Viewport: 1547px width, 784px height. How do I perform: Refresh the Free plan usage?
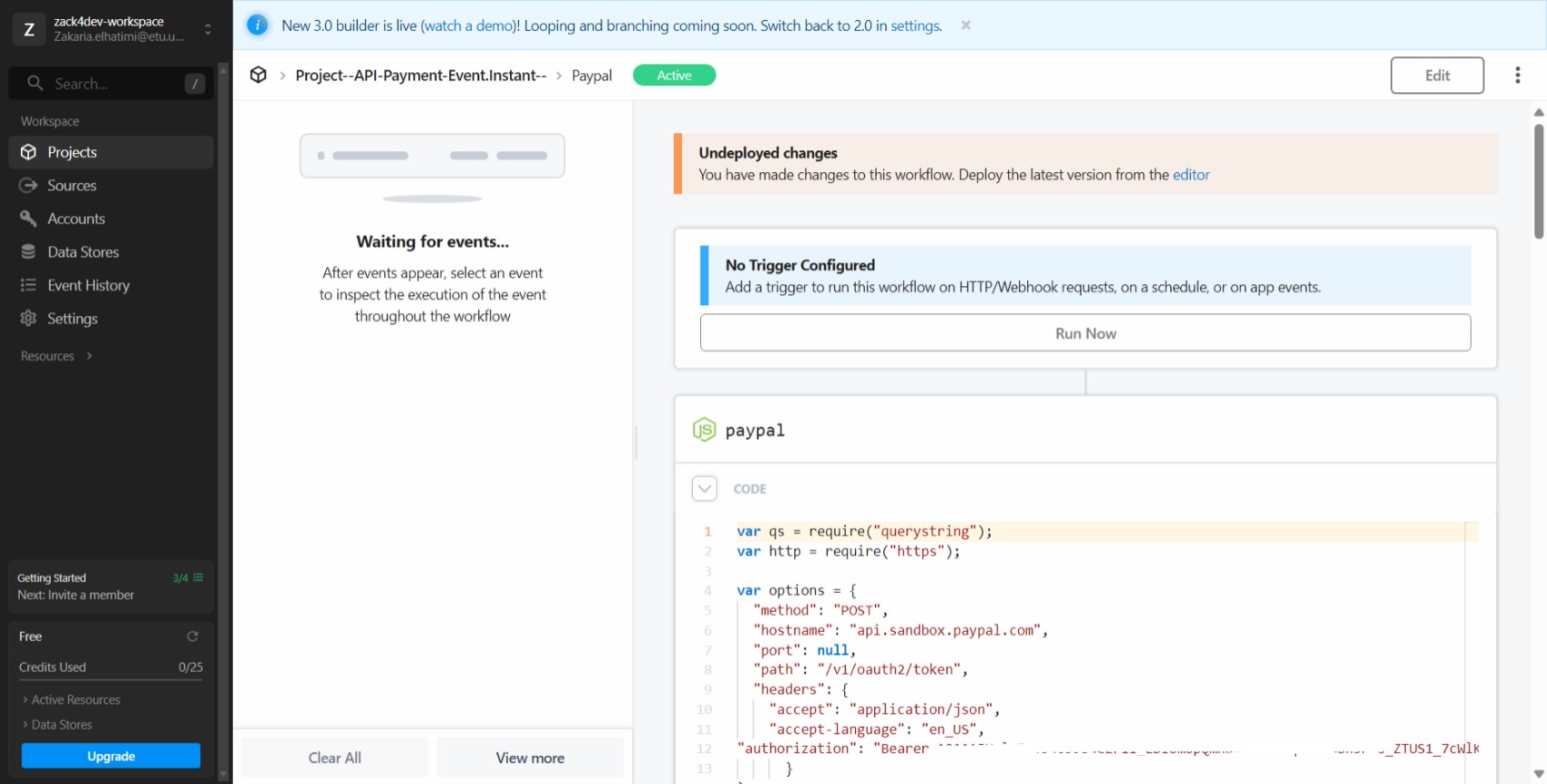[192, 636]
